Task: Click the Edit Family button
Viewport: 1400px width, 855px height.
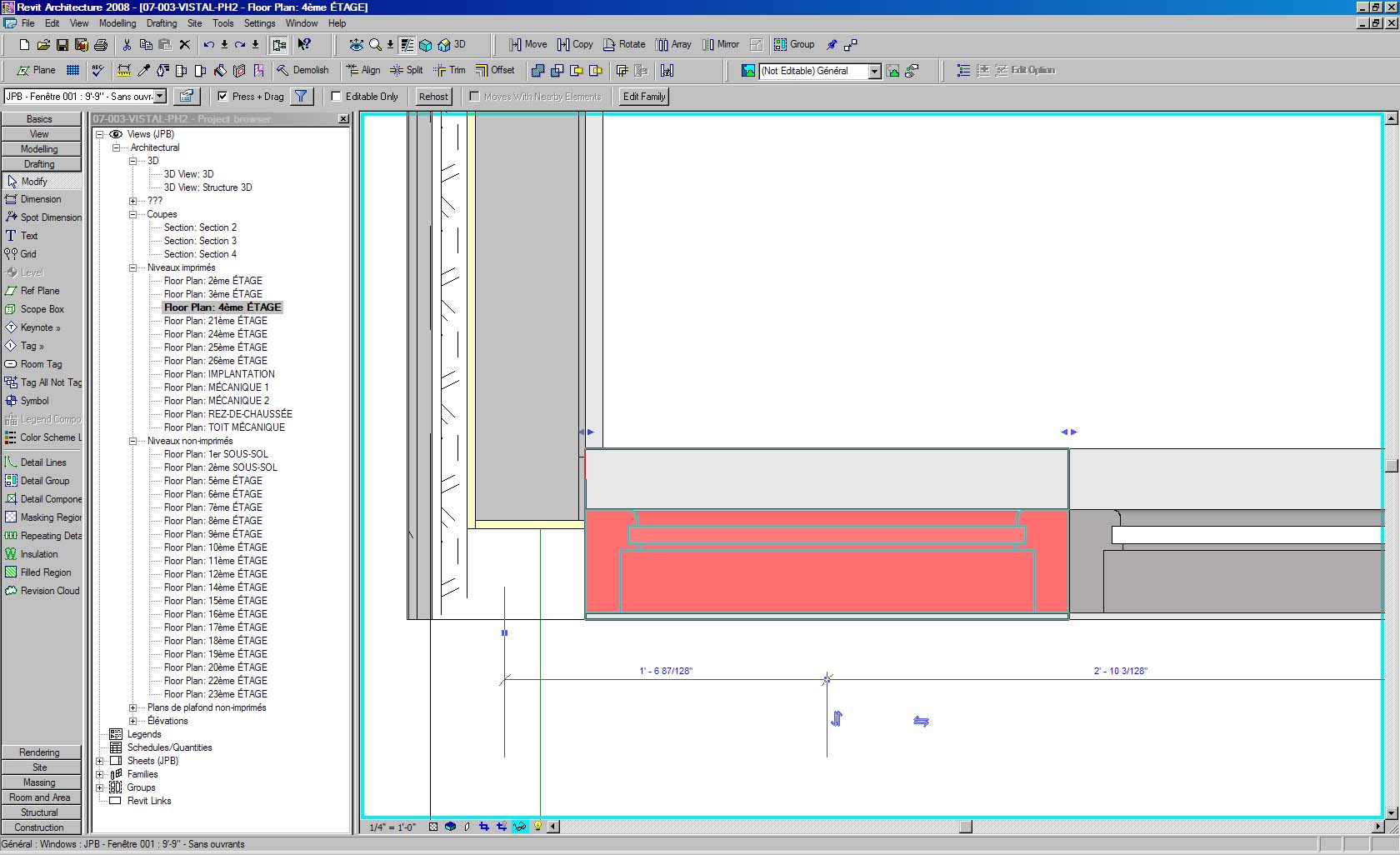Action: tap(644, 97)
